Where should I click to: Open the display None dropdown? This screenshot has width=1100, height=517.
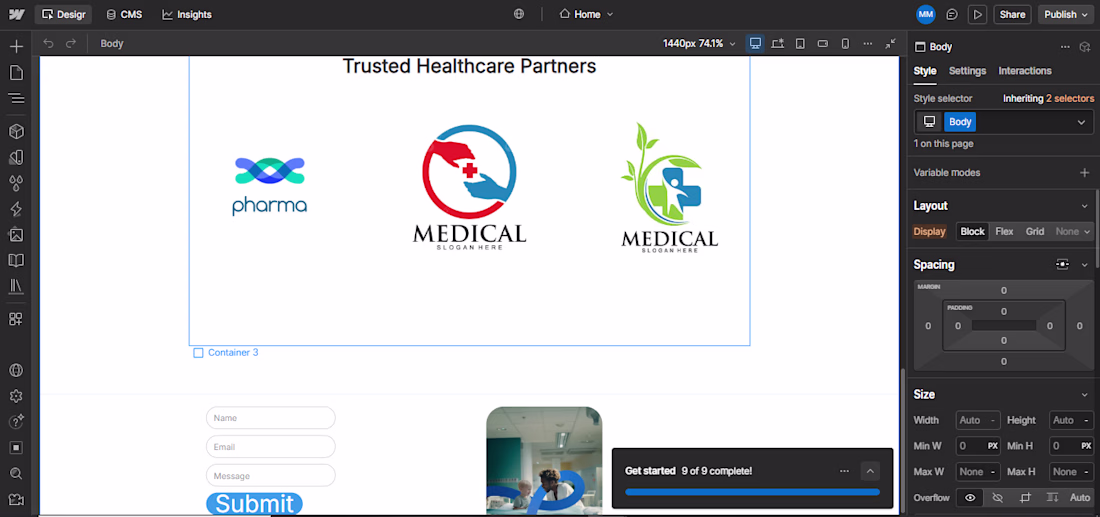[1073, 231]
